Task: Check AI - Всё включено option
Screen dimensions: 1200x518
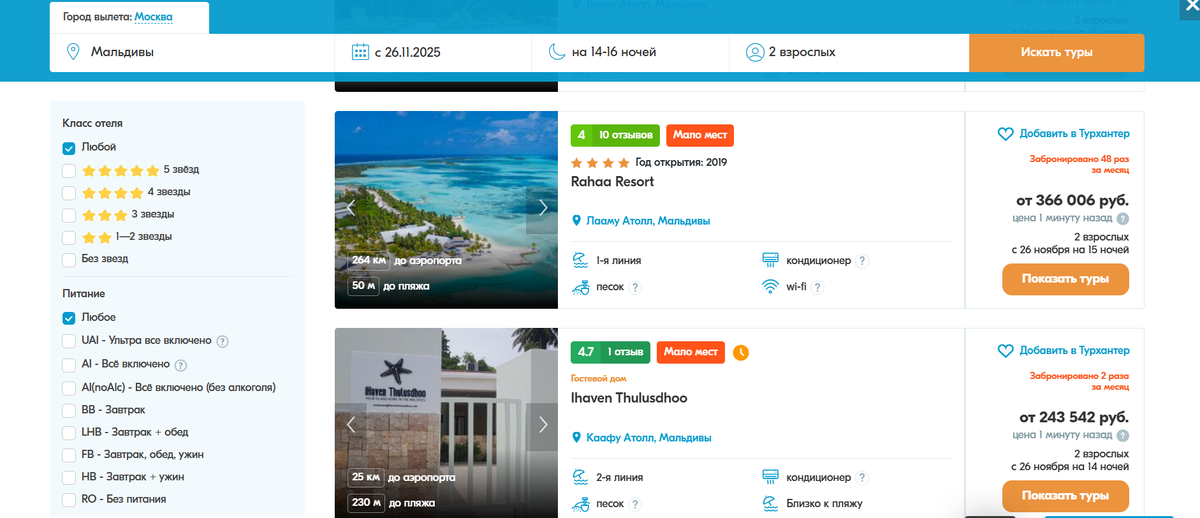Action: click(69, 365)
